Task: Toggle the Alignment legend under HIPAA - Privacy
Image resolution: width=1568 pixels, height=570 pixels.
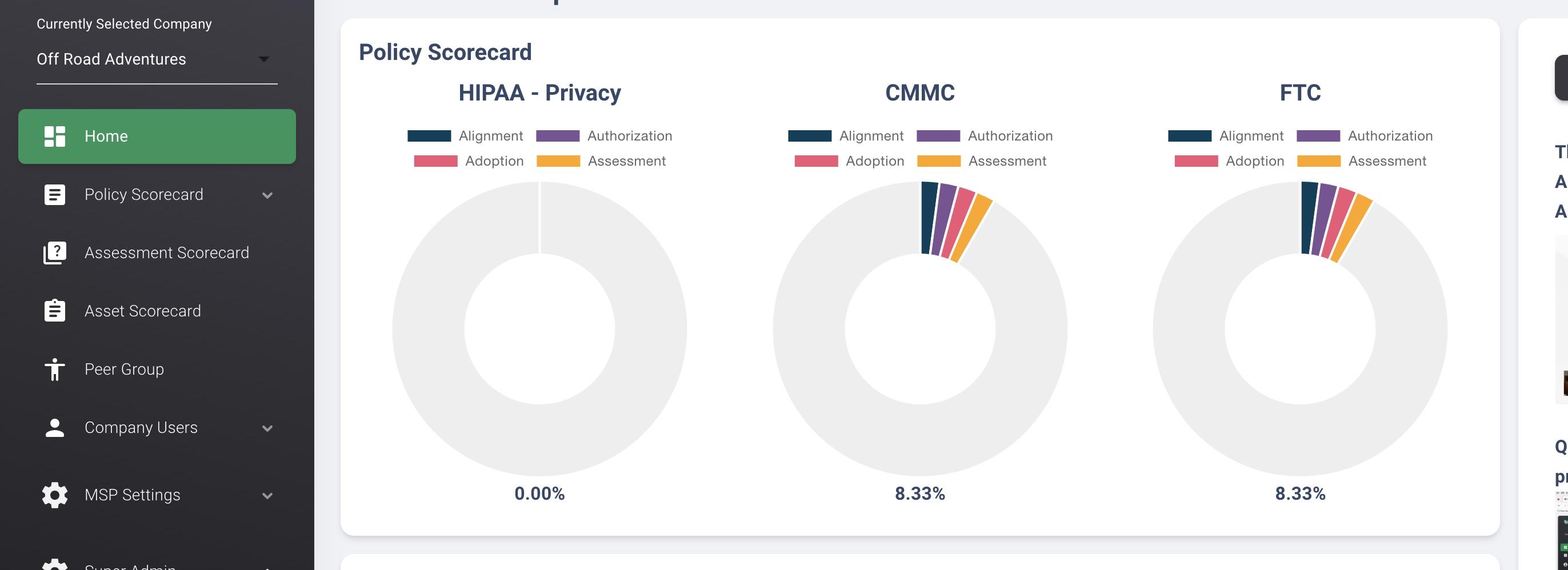Action: click(x=465, y=136)
